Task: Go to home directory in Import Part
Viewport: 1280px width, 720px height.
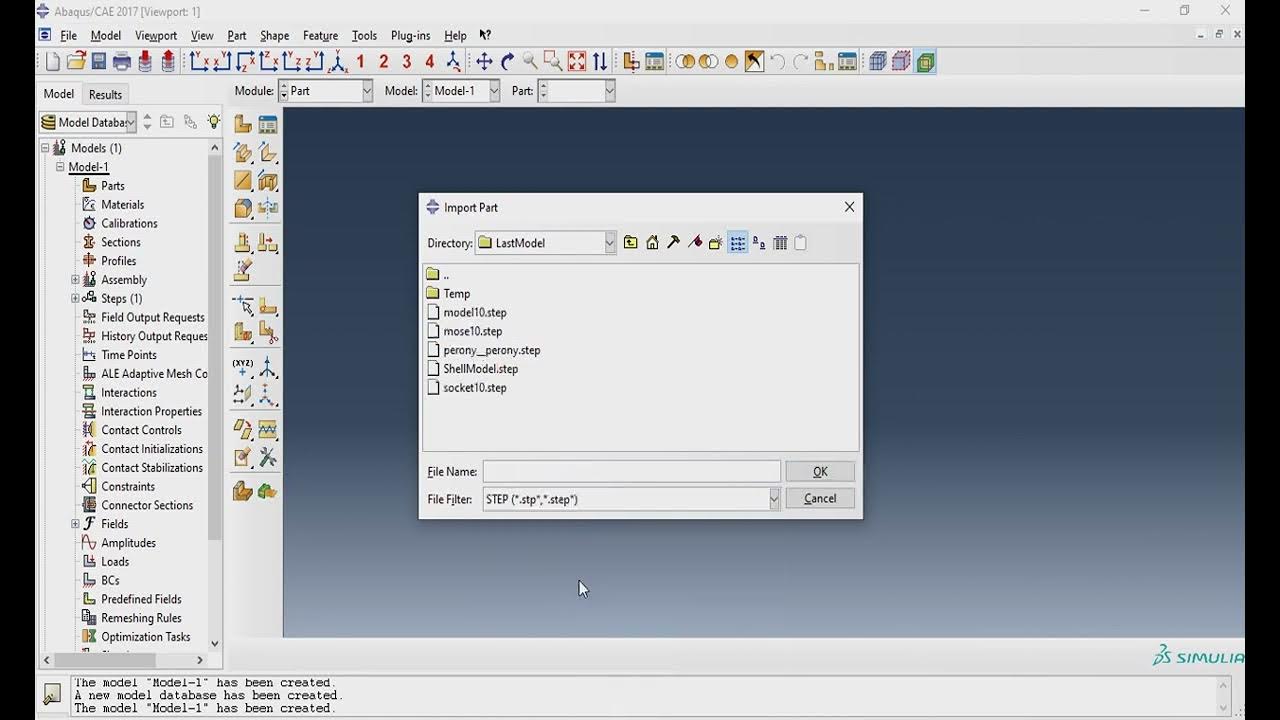Action: (652, 243)
